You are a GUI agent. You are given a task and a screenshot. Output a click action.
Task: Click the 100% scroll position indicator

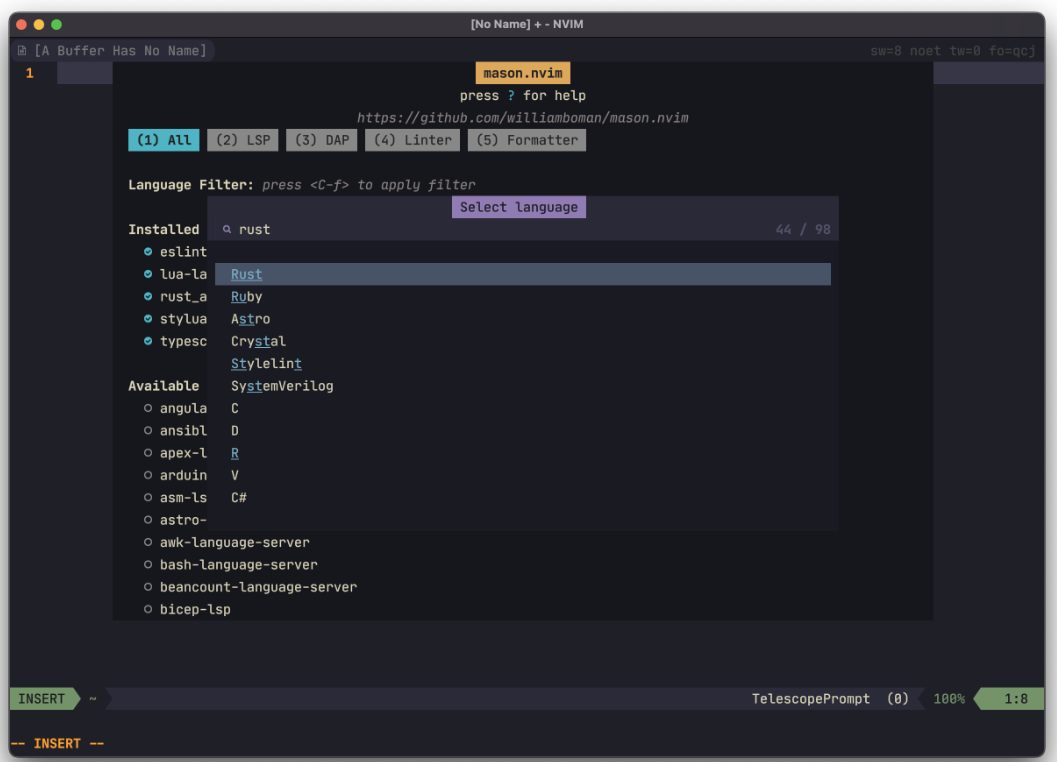pyautogui.click(x=947, y=699)
